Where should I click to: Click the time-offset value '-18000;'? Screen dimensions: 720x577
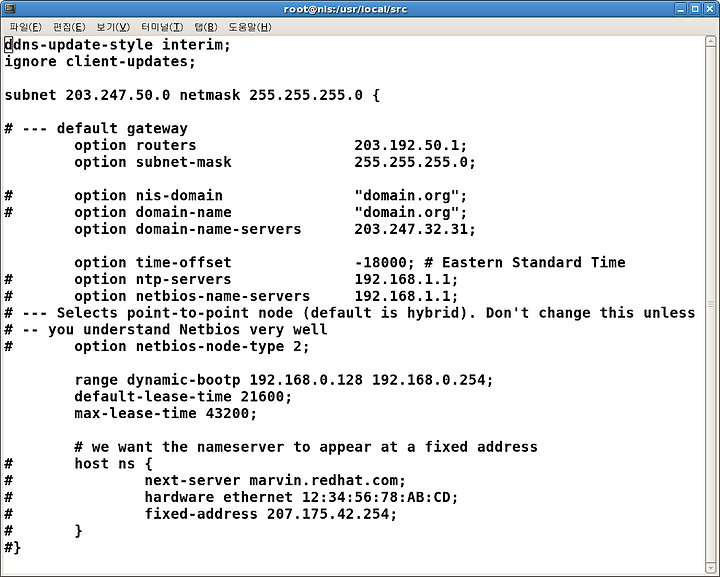coord(385,263)
